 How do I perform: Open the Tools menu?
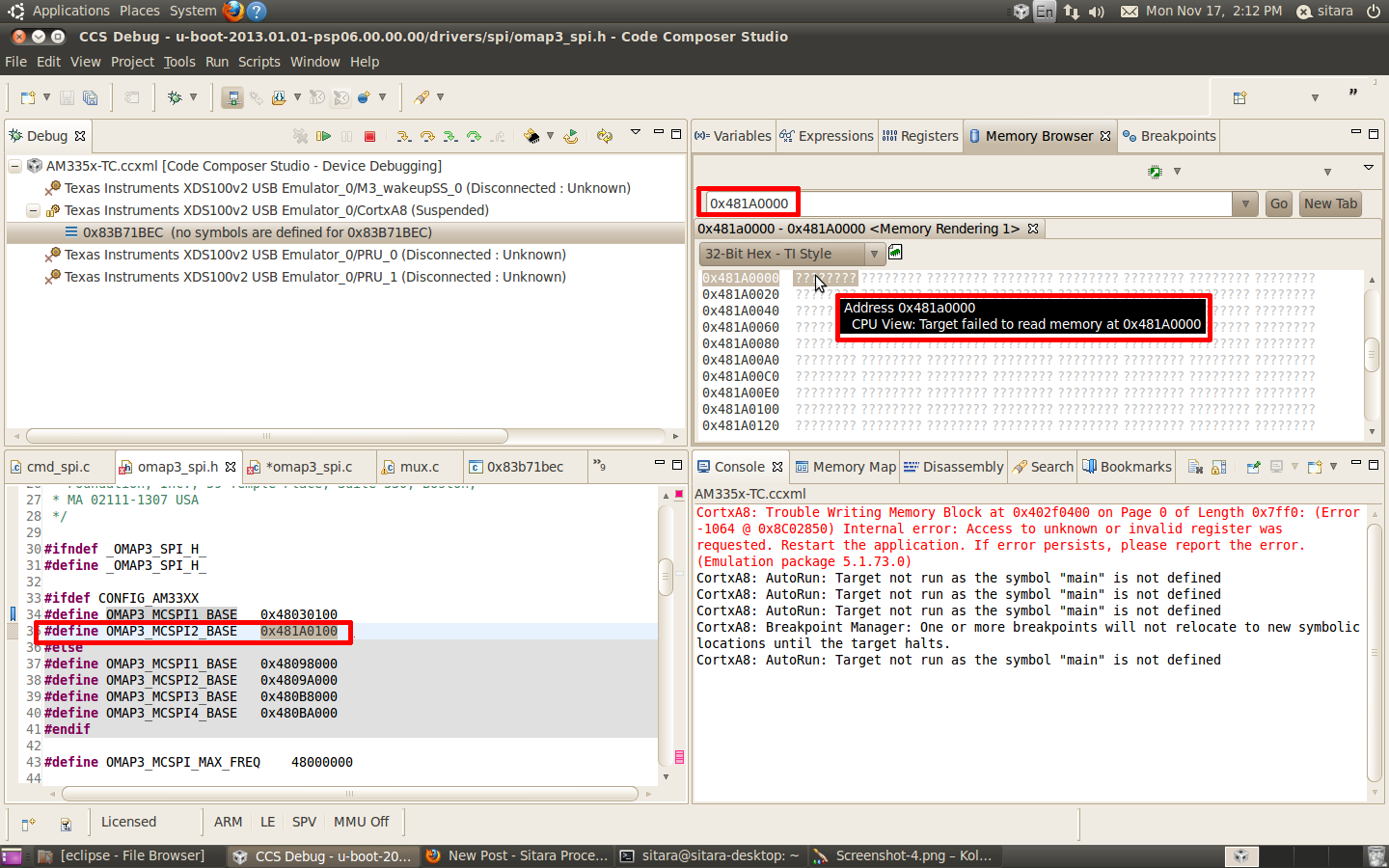pyautogui.click(x=179, y=62)
